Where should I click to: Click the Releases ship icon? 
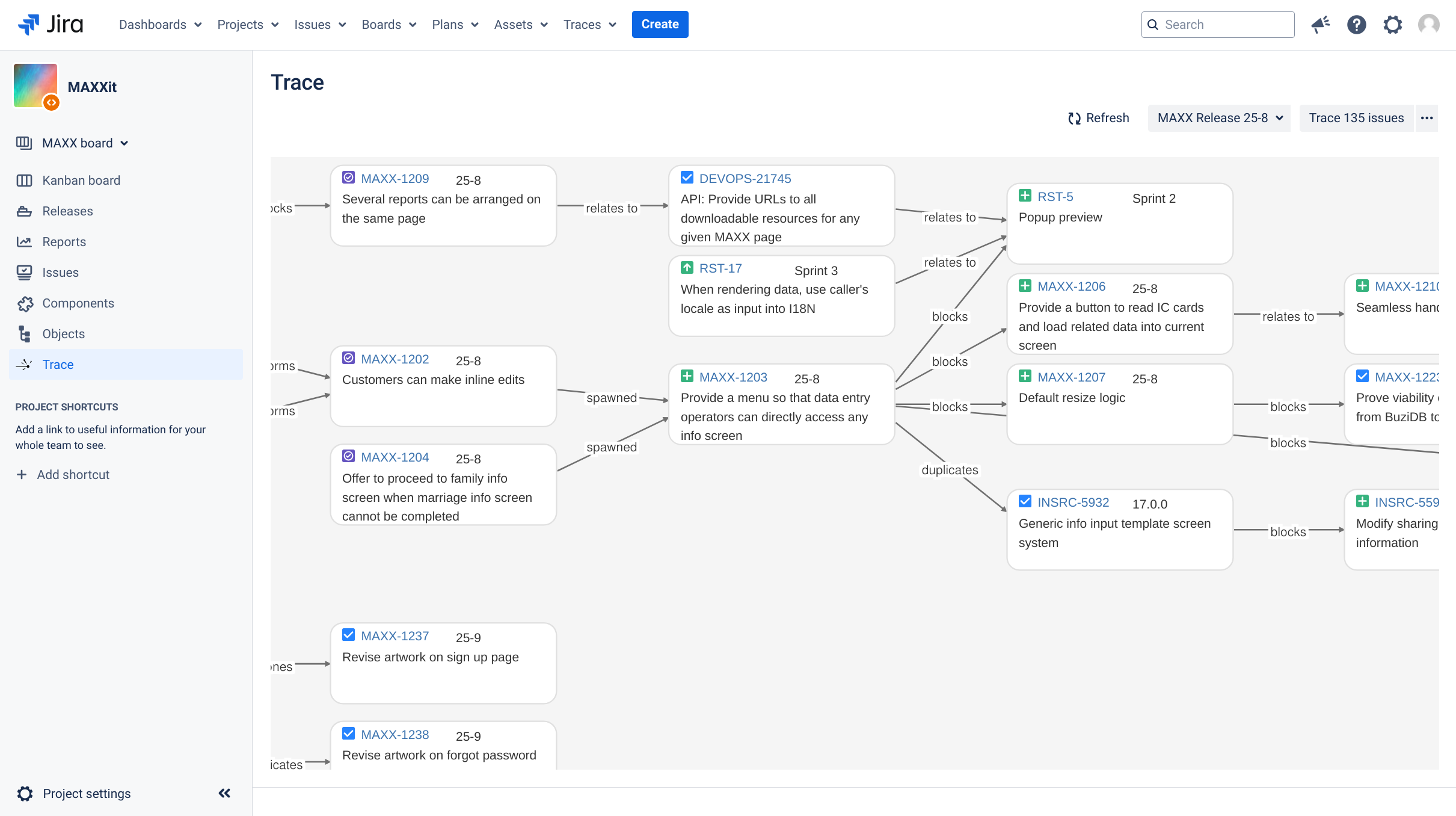[24, 211]
